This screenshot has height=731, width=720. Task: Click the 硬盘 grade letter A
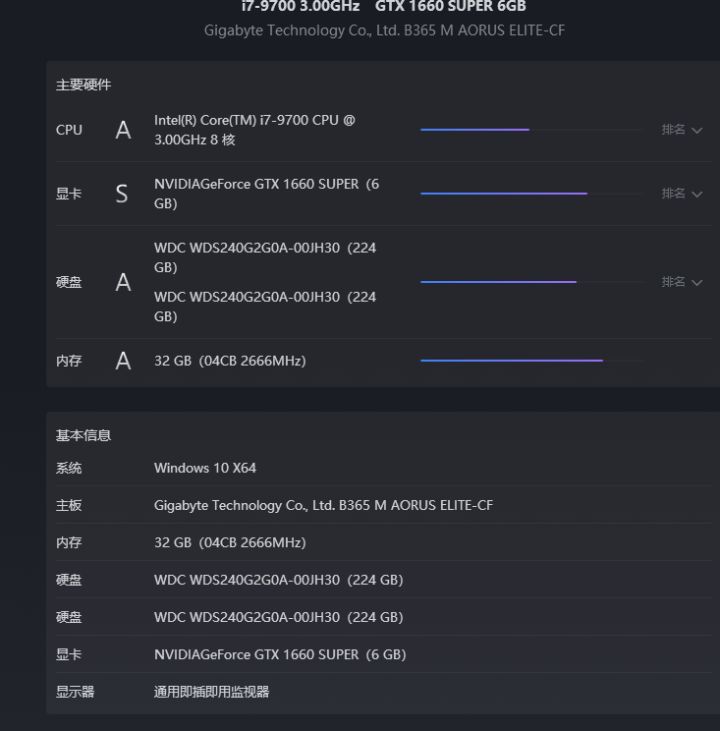[x=123, y=282]
